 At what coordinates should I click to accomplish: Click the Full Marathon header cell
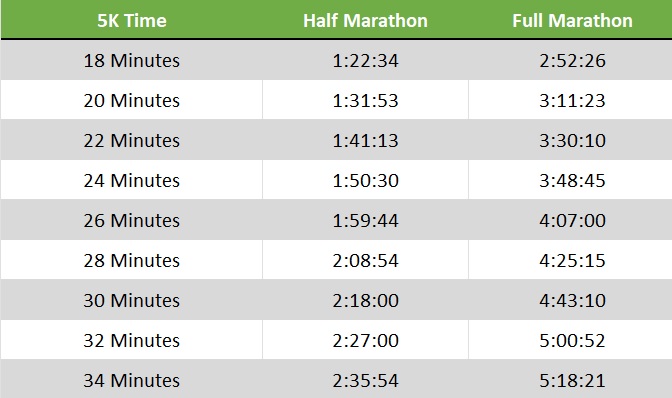pyautogui.click(x=572, y=21)
